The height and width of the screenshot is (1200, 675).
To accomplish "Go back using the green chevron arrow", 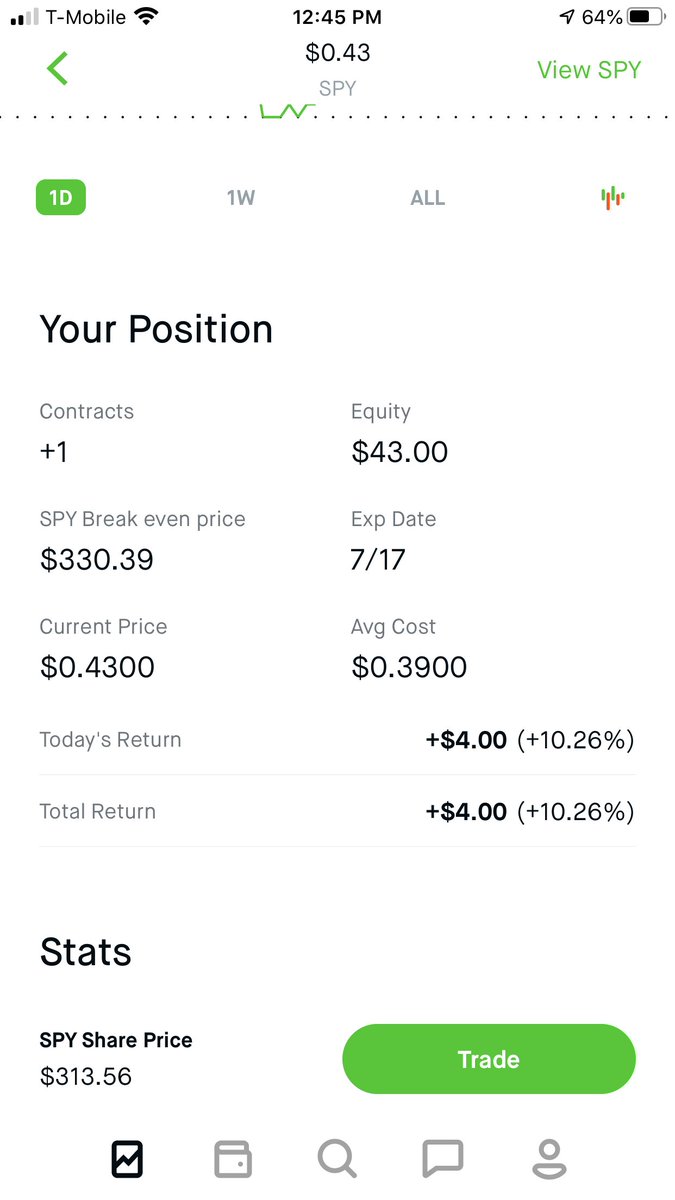I will [58, 69].
